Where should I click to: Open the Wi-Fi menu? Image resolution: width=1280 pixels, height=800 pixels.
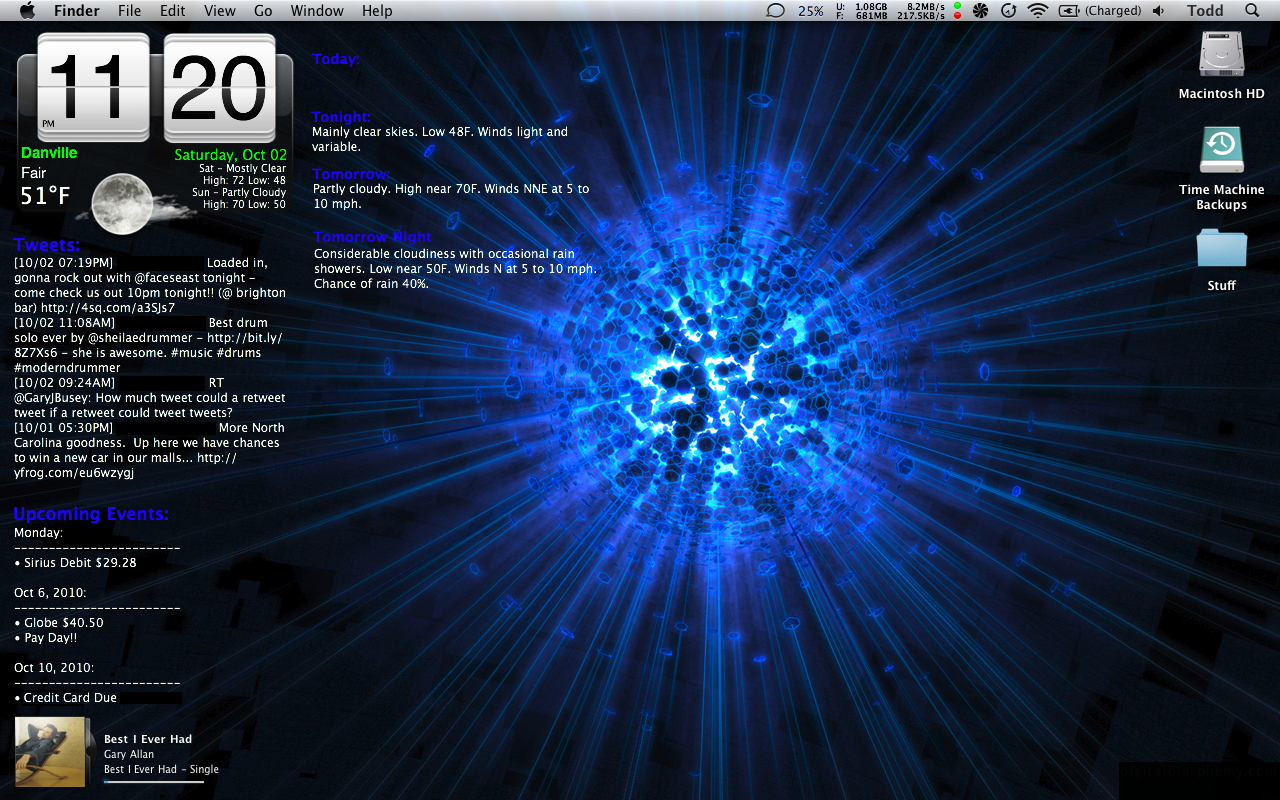point(1038,11)
